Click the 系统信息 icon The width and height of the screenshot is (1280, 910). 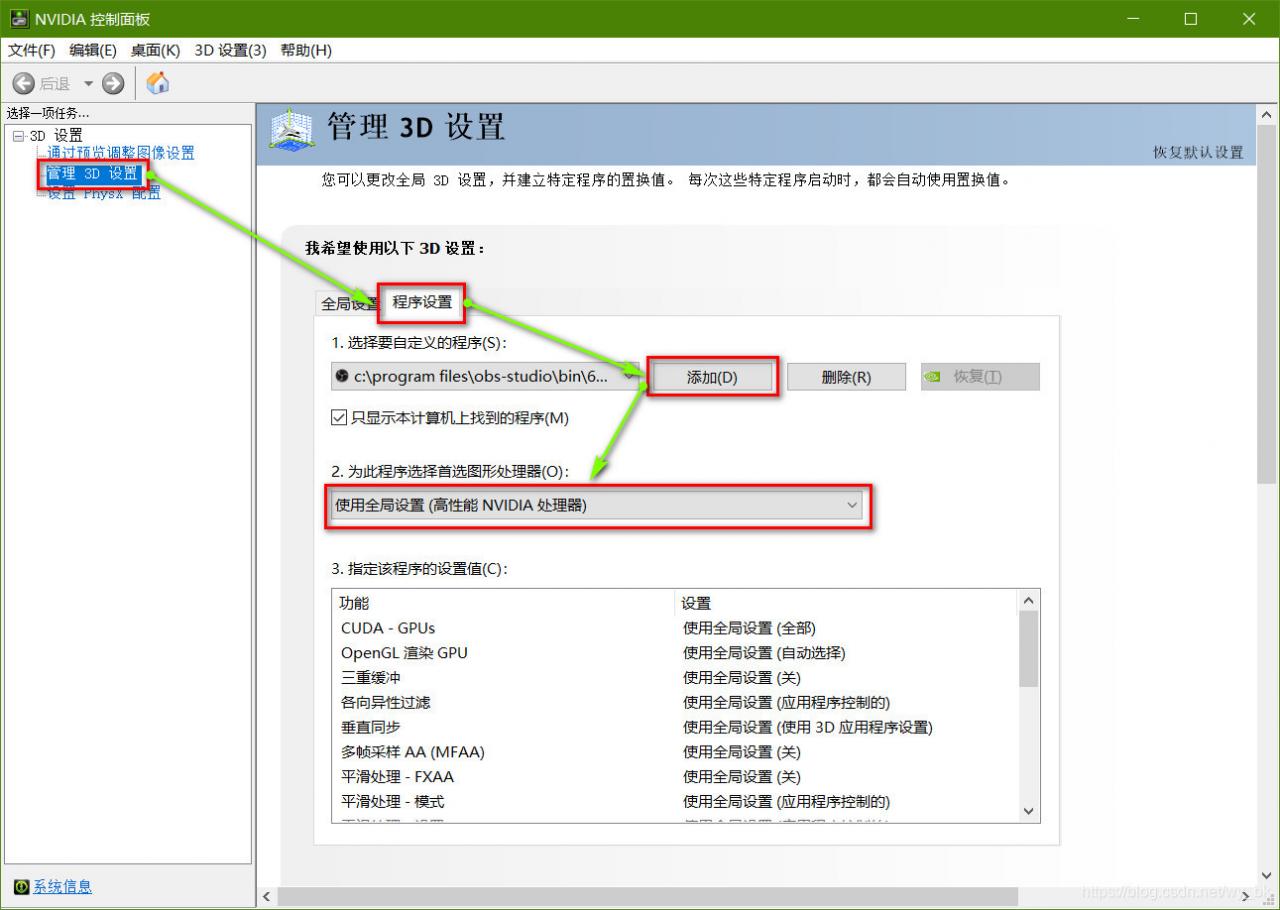point(21,887)
